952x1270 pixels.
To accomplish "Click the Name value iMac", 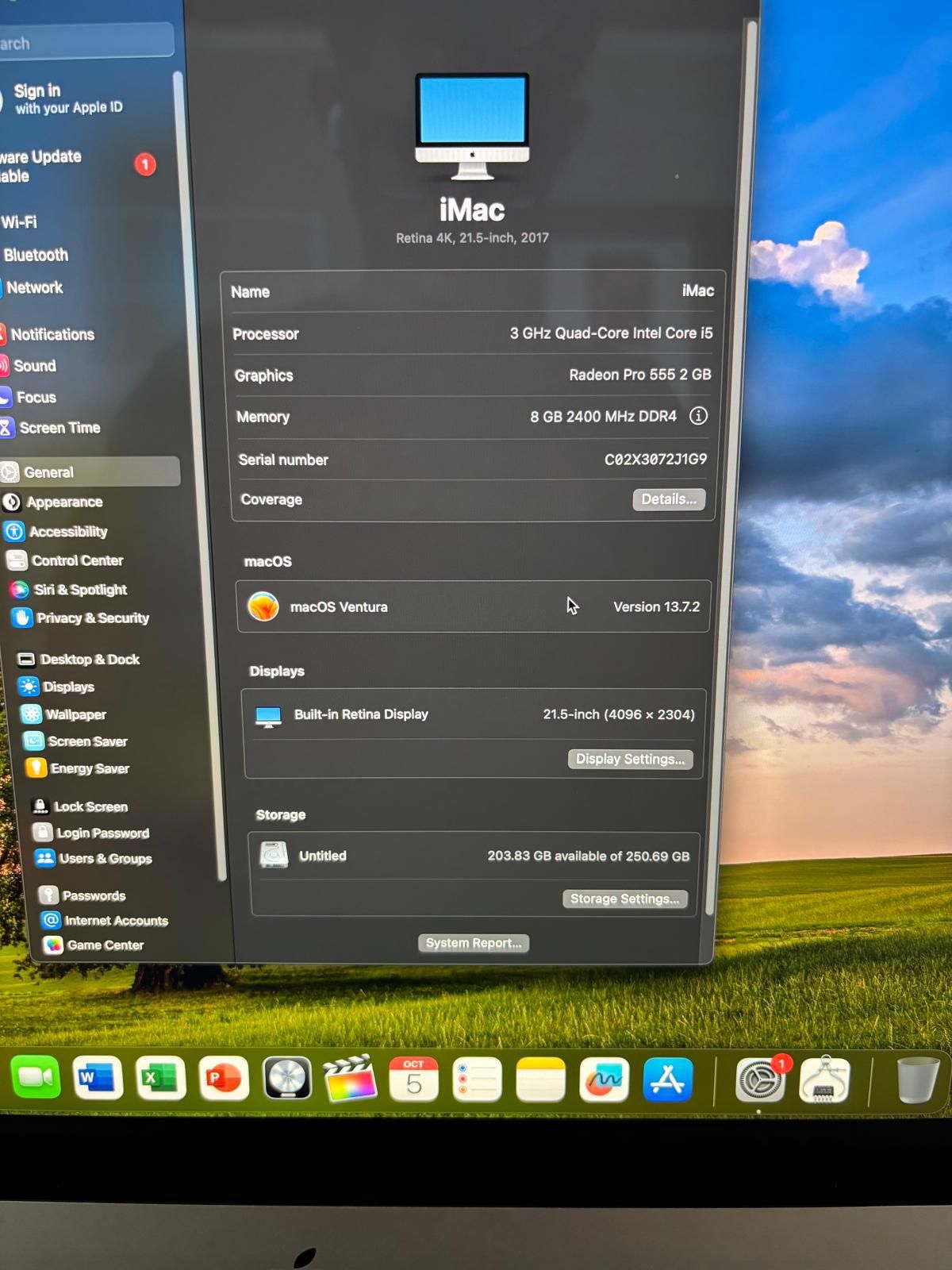I will point(698,291).
